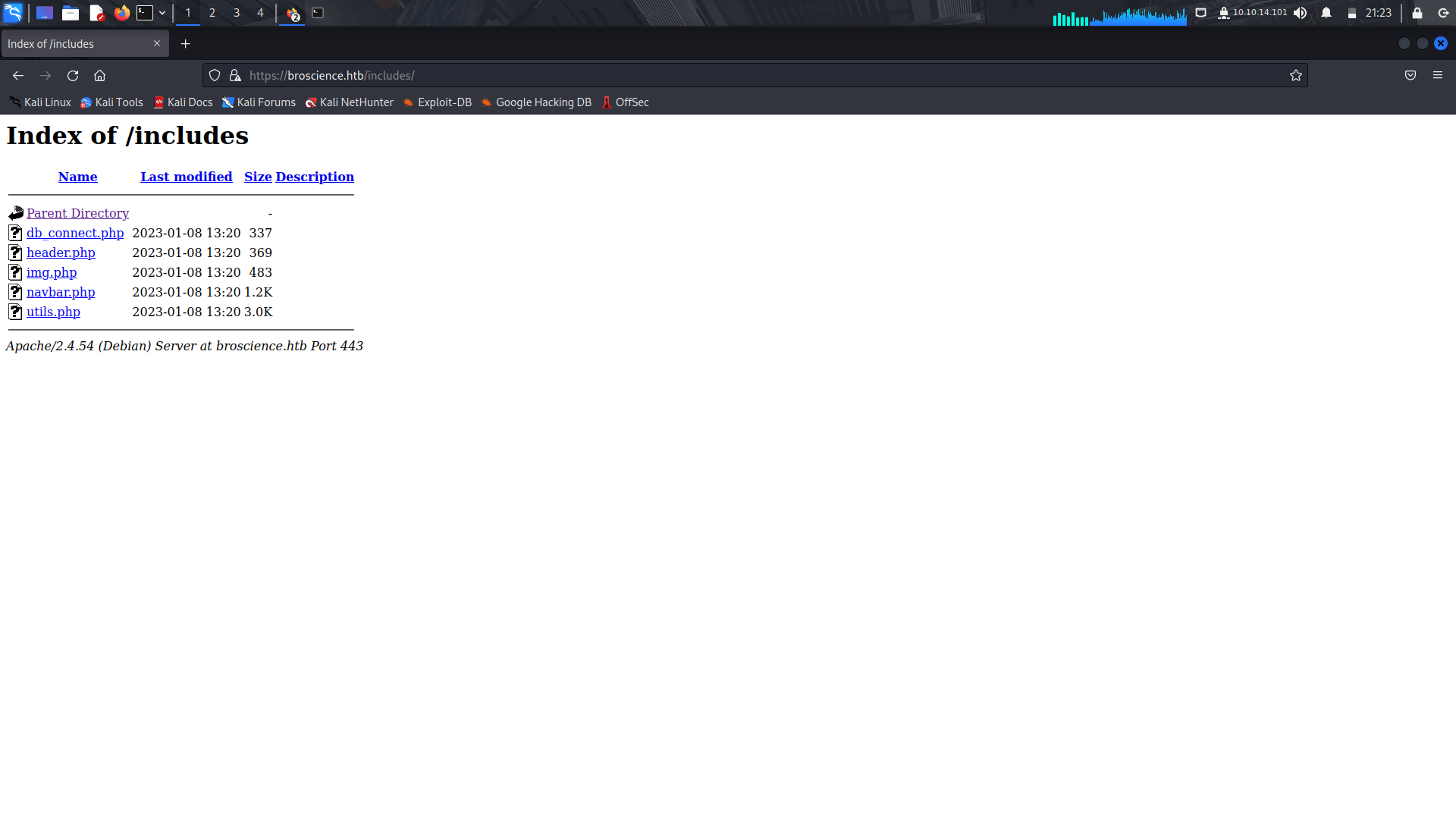Expand the terminal launcher dropdown arrow

(162, 13)
